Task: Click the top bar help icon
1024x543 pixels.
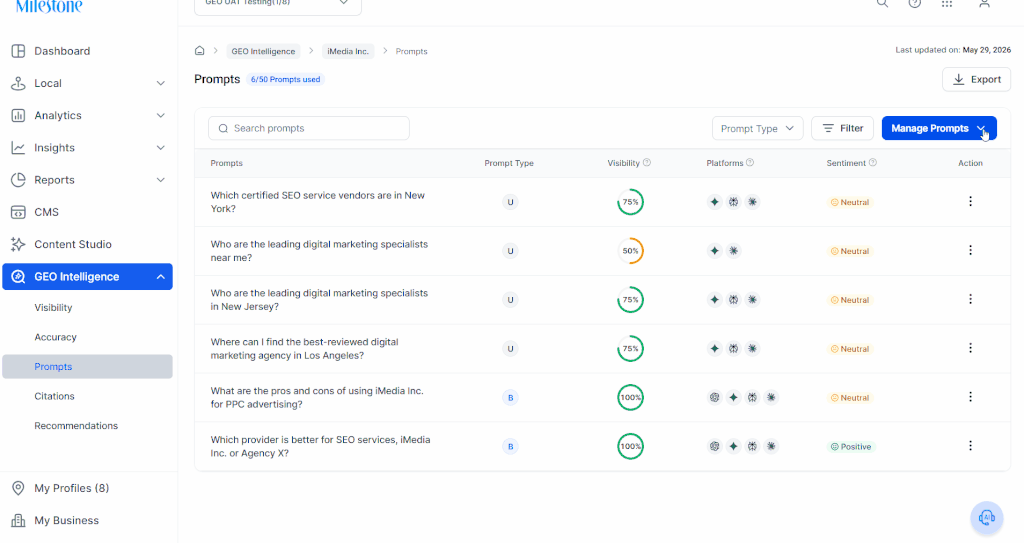Action: 915,3
